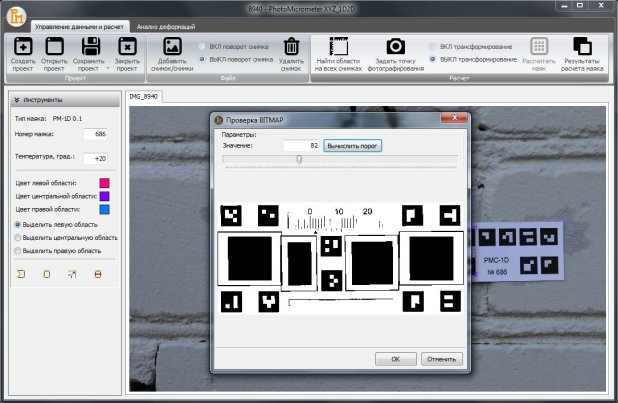
Task: Select ВЫКЛ поворот снимка option
Action: [202, 59]
